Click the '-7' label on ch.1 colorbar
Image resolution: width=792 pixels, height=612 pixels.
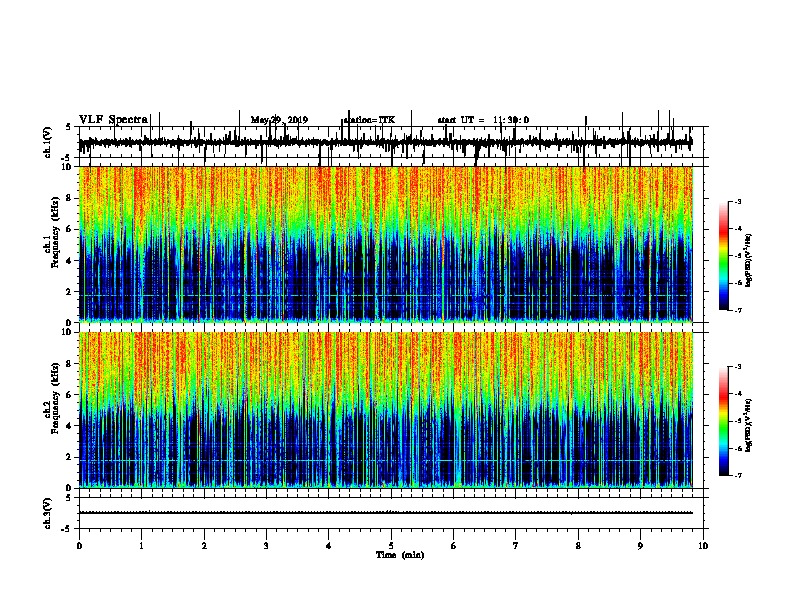[x=738, y=310]
